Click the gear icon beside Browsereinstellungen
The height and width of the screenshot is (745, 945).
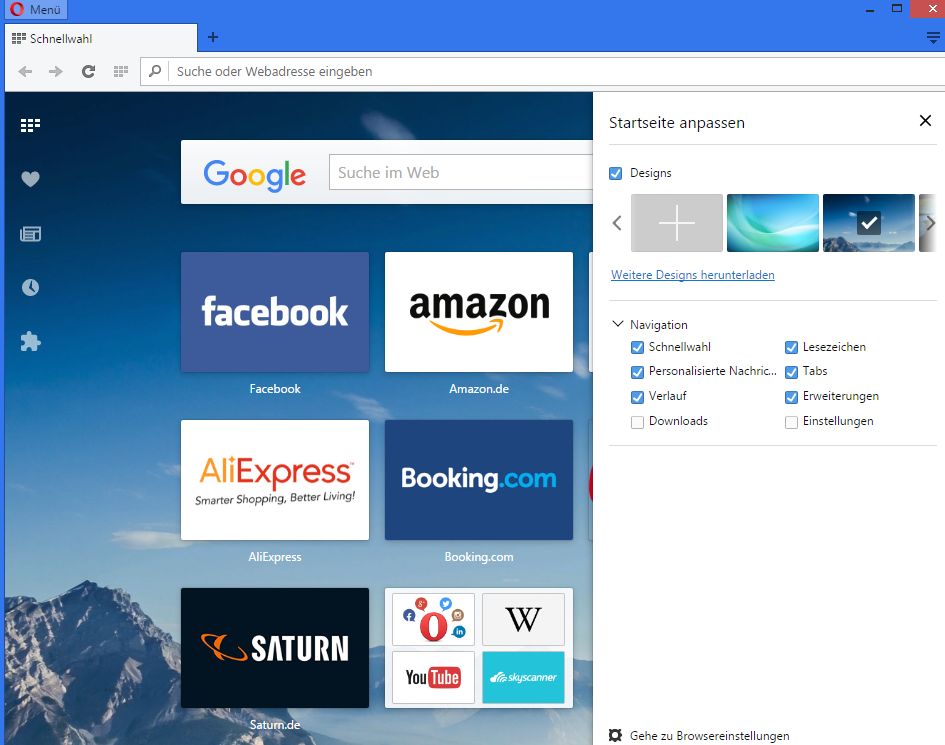click(x=615, y=735)
